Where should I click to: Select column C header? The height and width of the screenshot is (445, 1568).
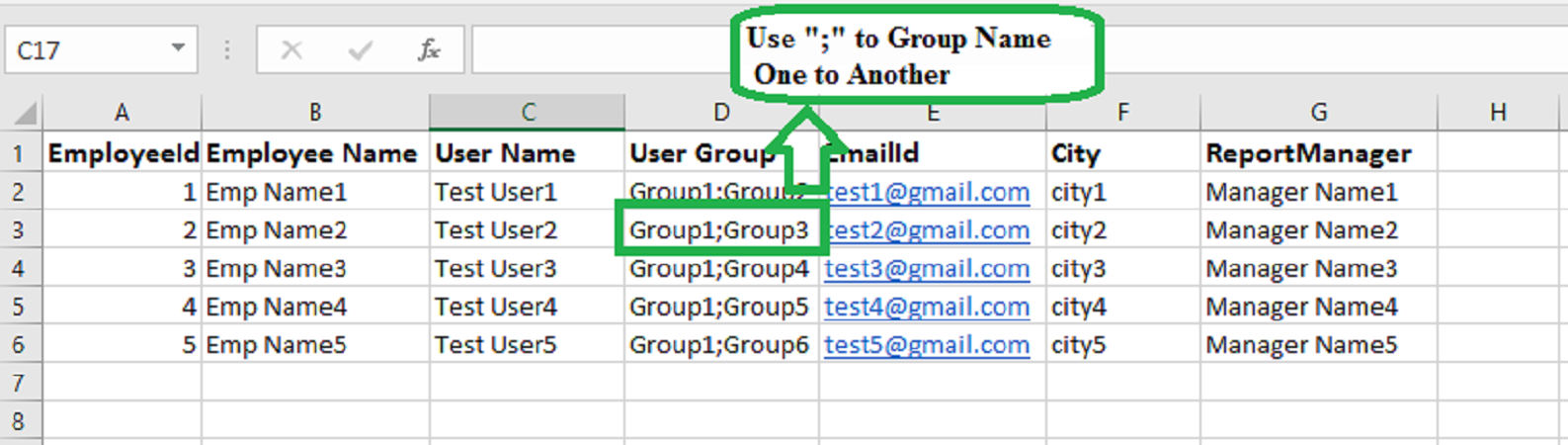[528, 113]
